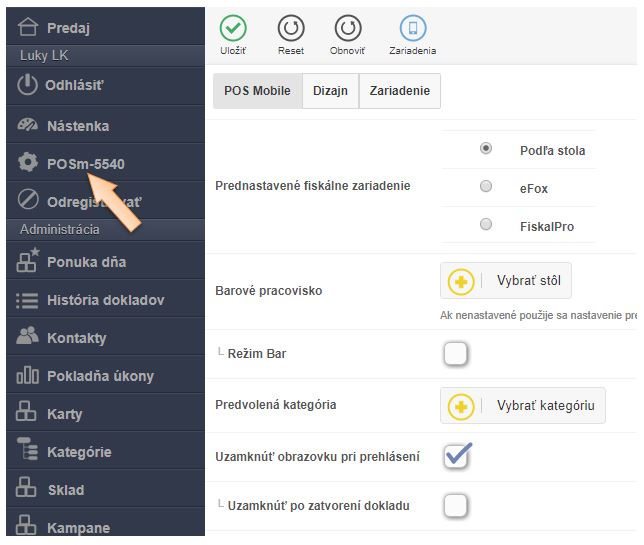Click the Vybrať kategóriu button
Image resolution: width=644 pixels, height=545 pixels.
pos(523,405)
